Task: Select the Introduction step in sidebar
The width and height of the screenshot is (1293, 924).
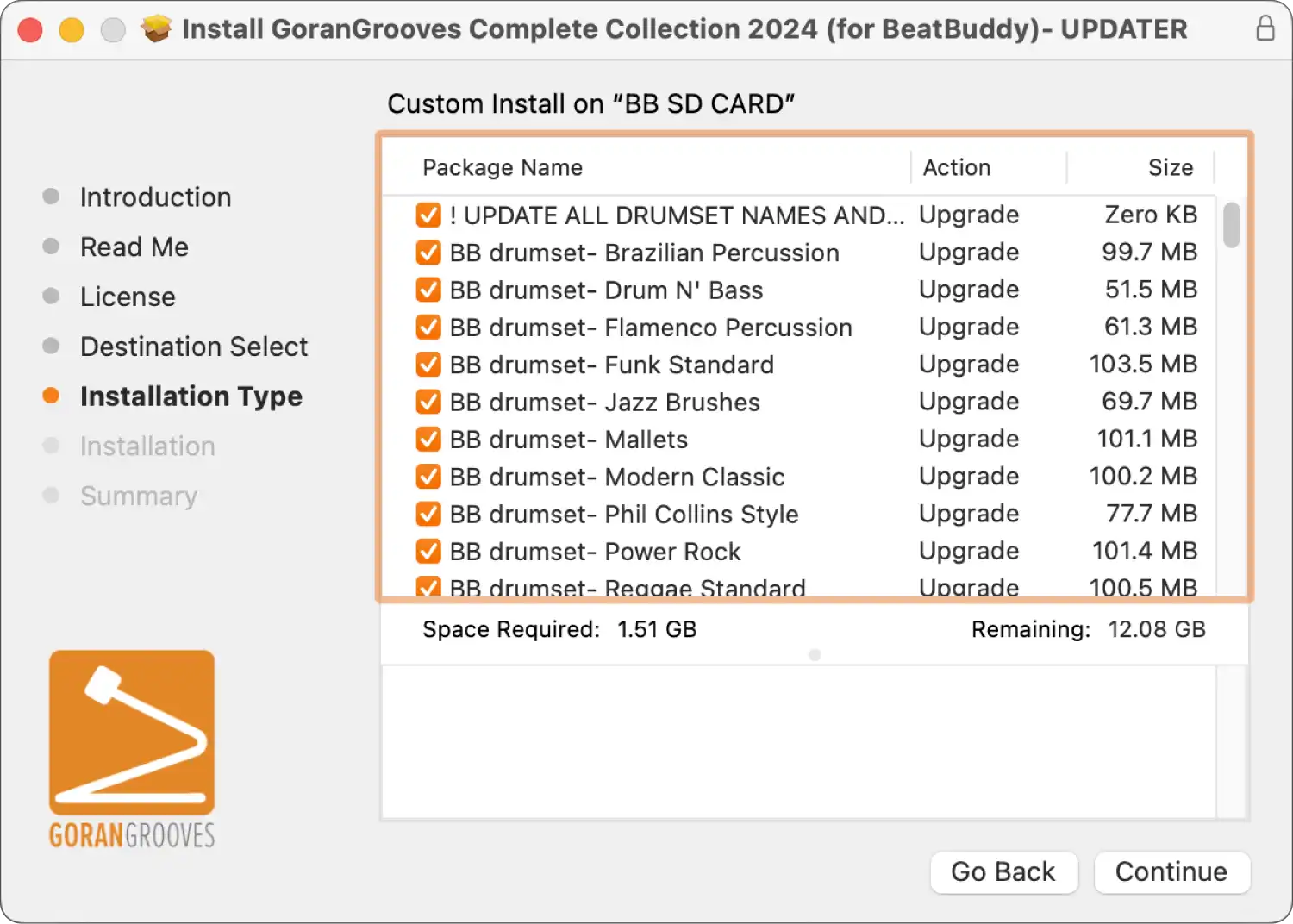Action: pos(155,197)
